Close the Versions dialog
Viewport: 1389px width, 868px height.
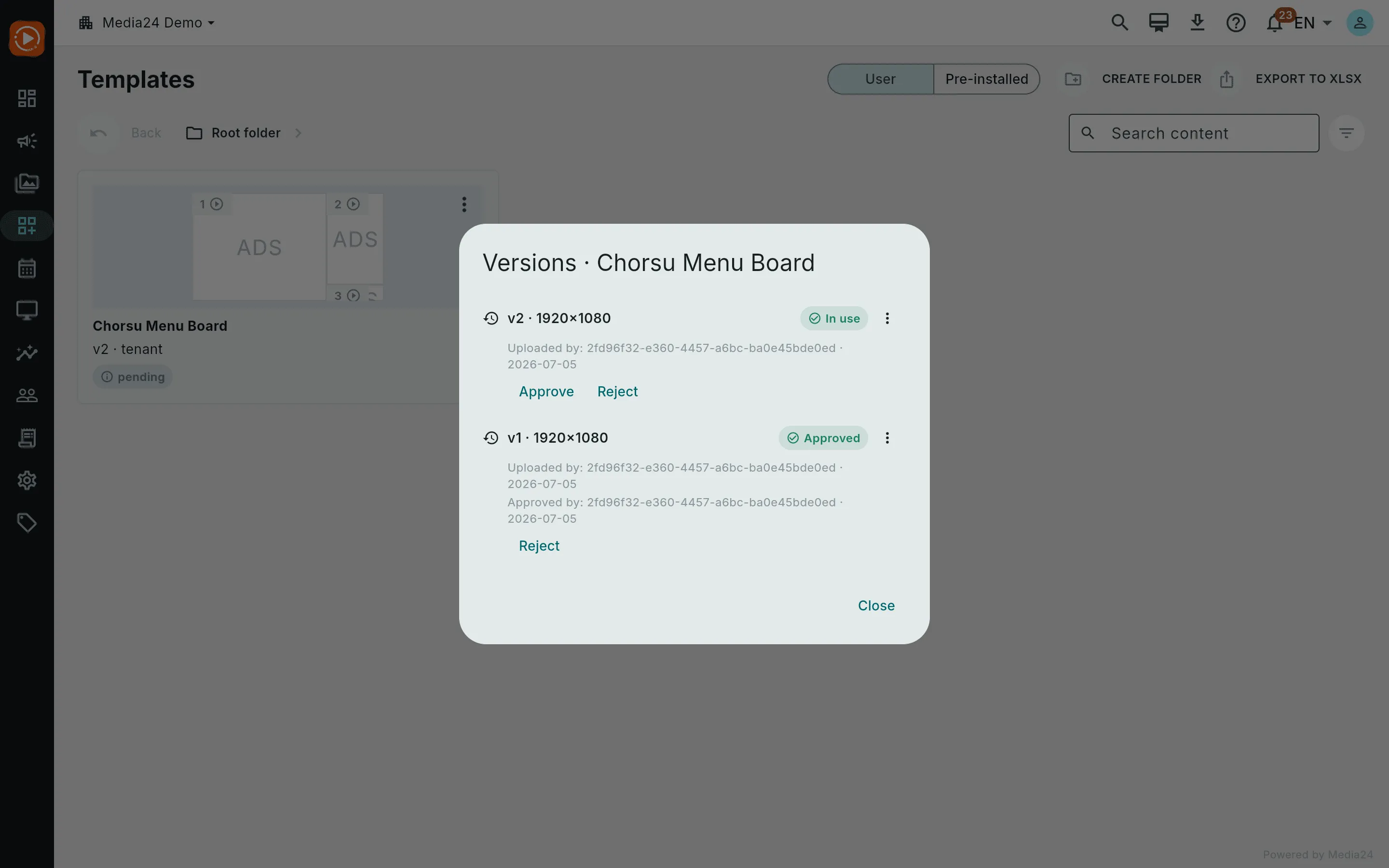876,606
